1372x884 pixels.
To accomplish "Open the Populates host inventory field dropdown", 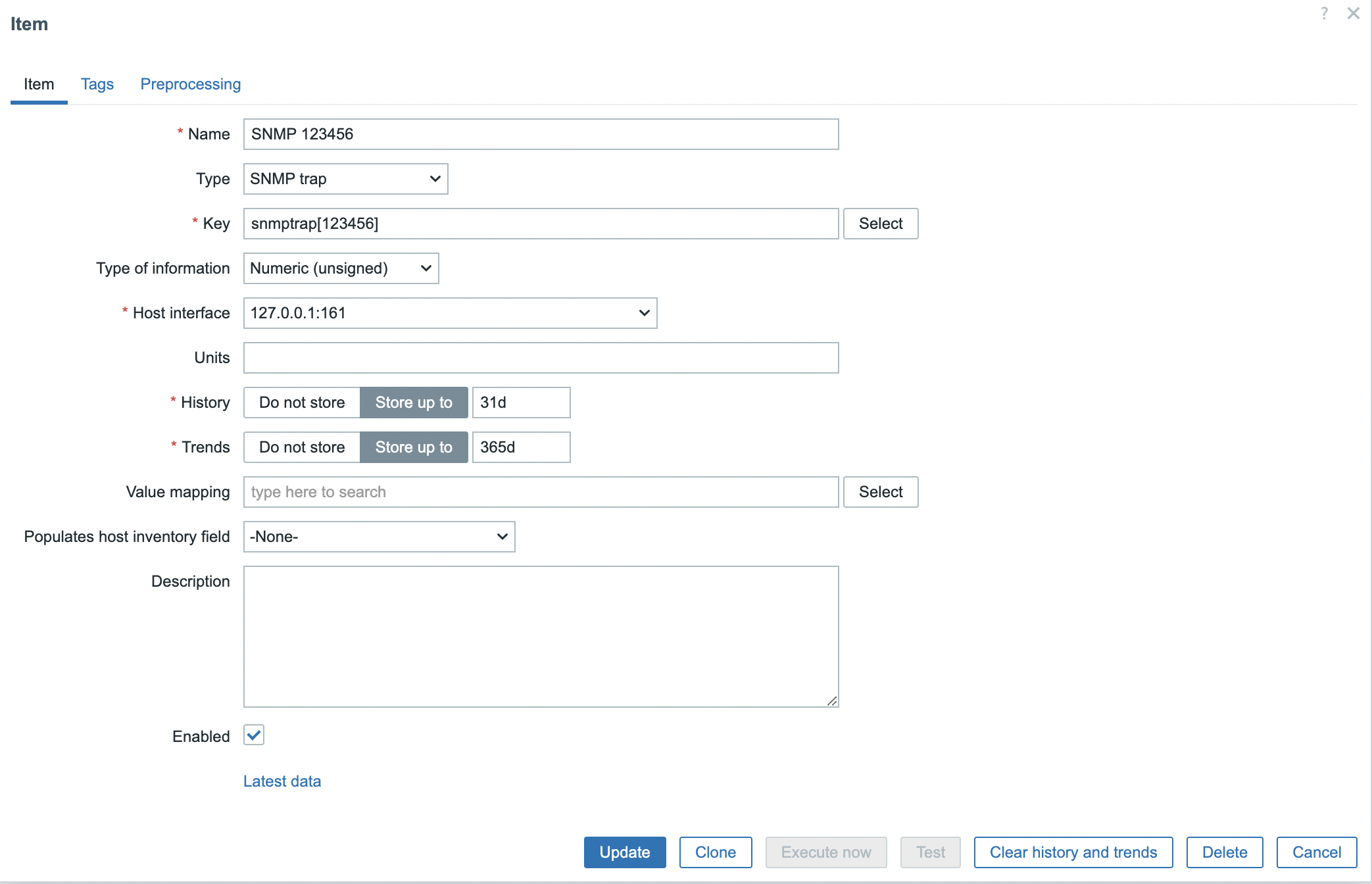I will [x=379, y=537].
